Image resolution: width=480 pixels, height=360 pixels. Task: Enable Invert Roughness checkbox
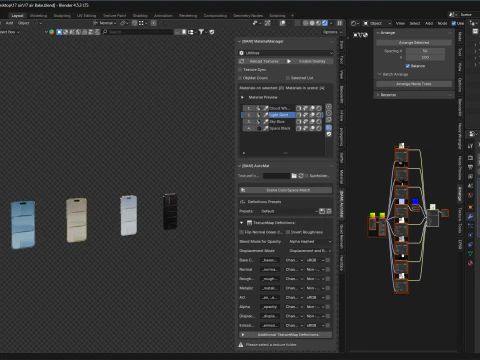click(288, 232)
